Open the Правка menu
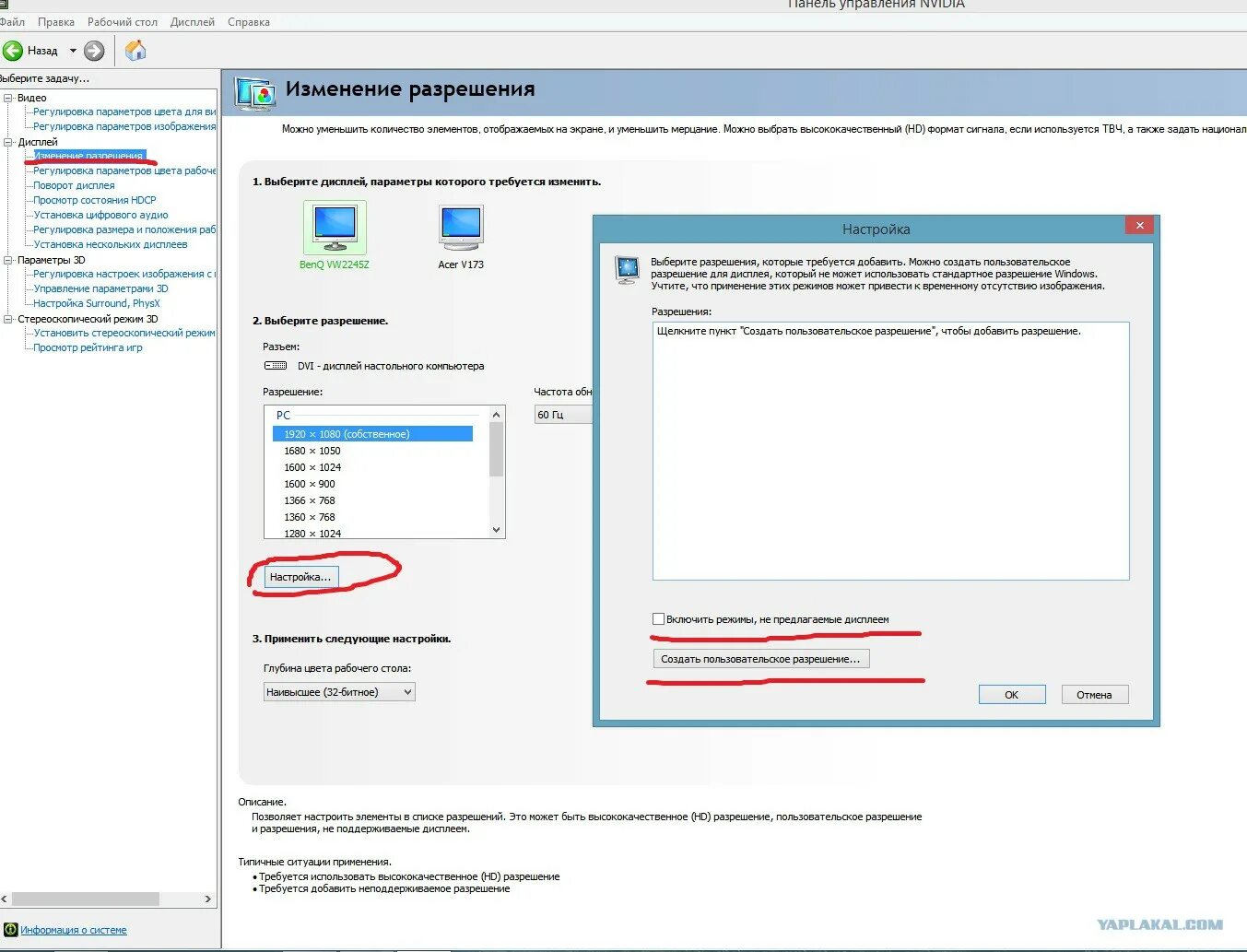Screen dimensions: 1247x952 (x=56, y=22)
